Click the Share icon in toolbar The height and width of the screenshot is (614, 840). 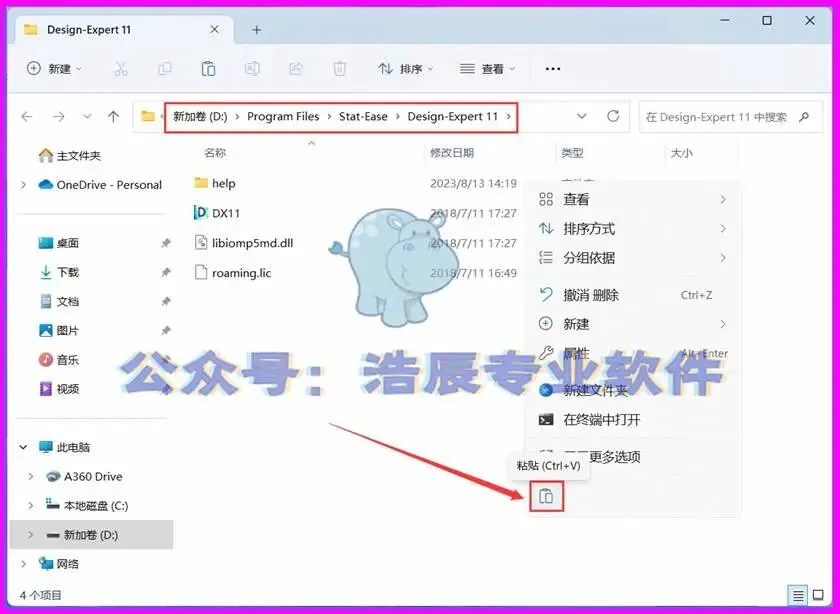[x=296, y=69]
